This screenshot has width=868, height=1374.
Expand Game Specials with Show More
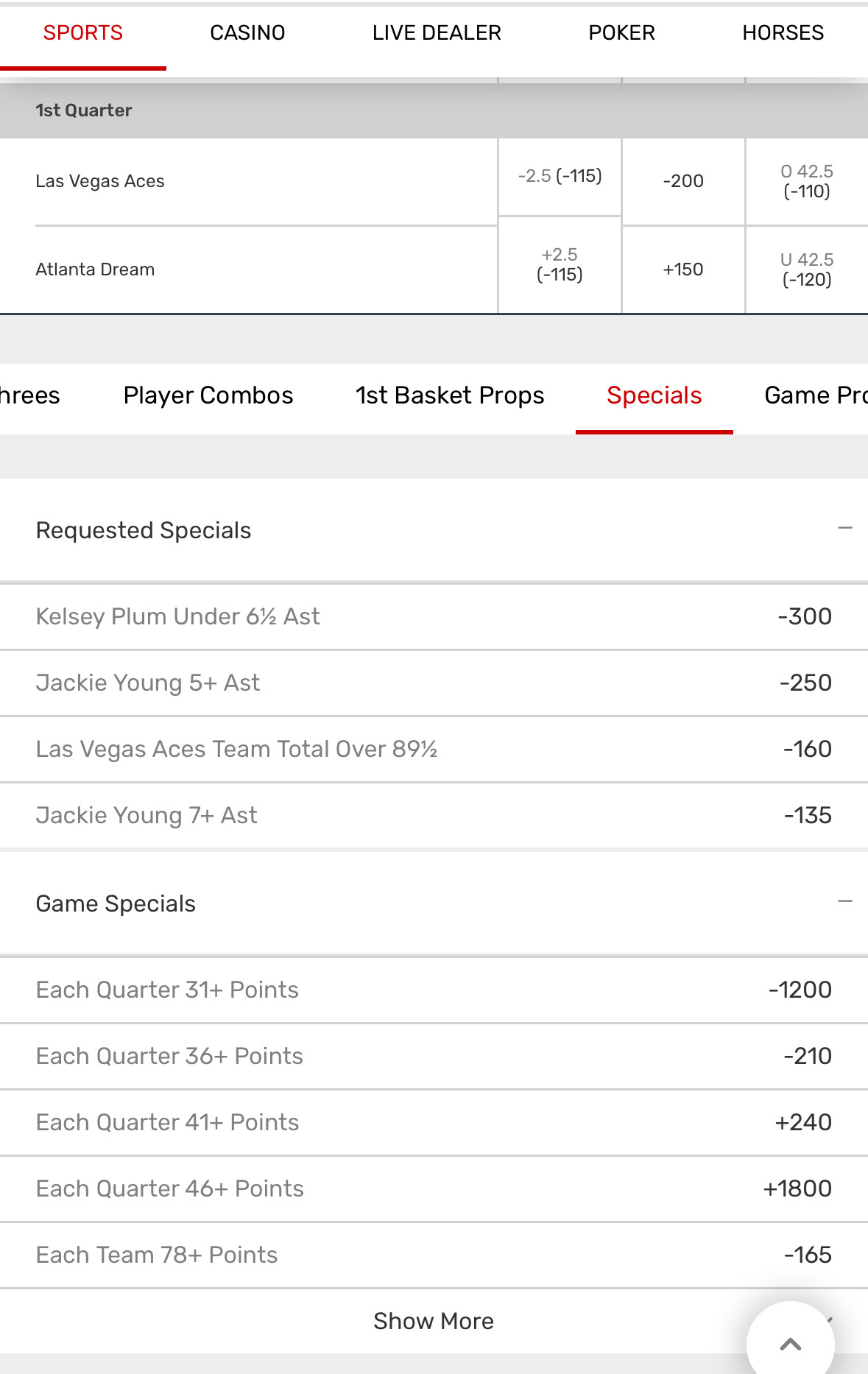point(433,1321)
